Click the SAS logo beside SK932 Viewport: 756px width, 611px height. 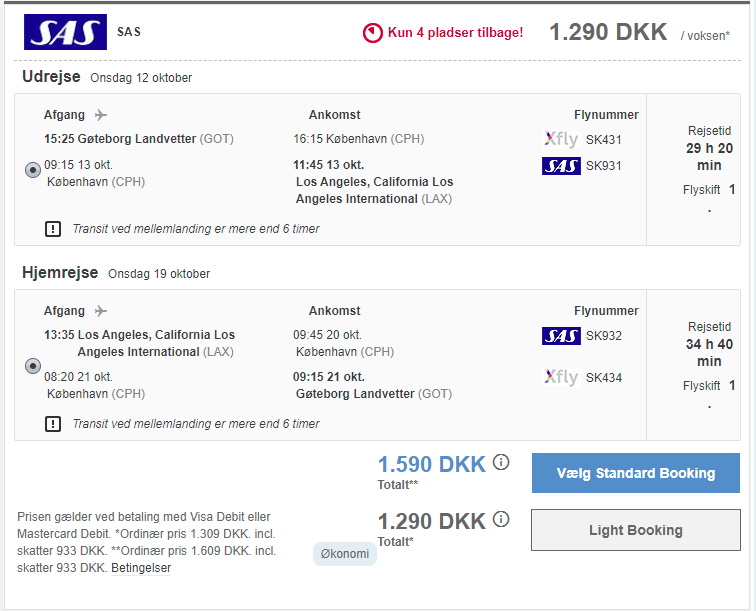coord(561,336)
